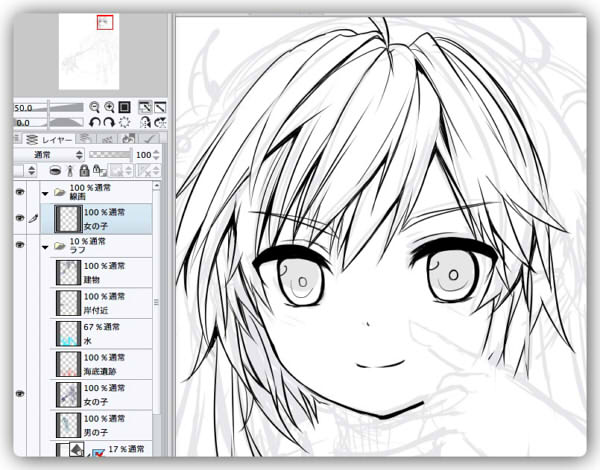
Task: Hide the ラフ folder with eye icon
Action: [21, 244]
